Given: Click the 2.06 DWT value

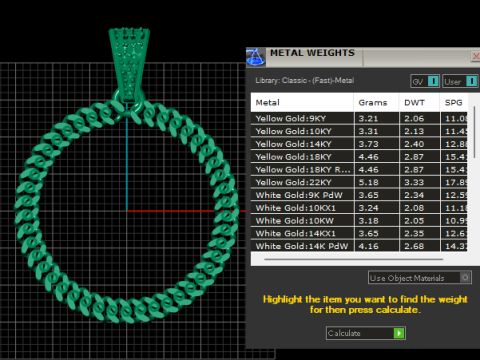Looking at the screenshot, I should point(414,118).
